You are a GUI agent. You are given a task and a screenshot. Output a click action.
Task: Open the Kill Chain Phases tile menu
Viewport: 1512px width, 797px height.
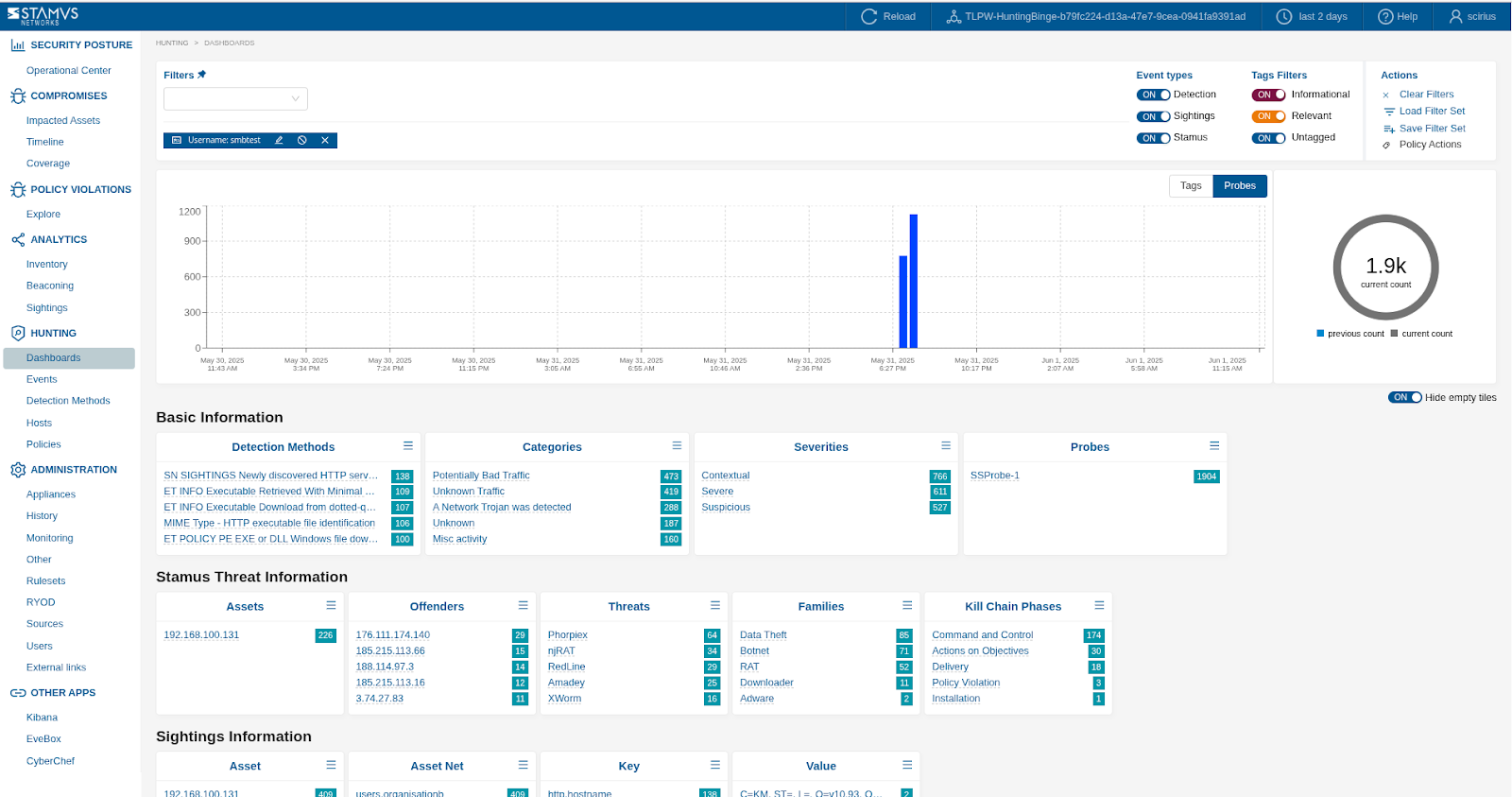point(1099,605)
